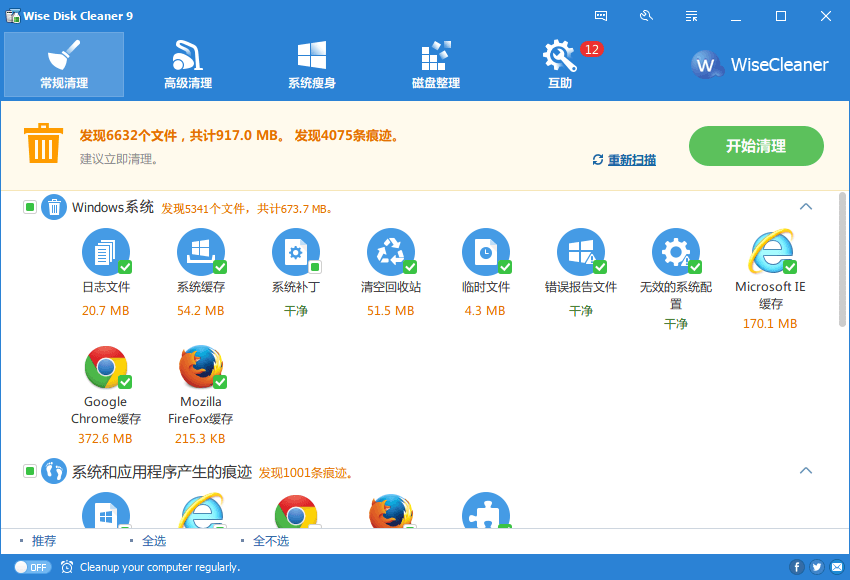
Task: Open the Twitter share icon
Action: coord(817,567)
